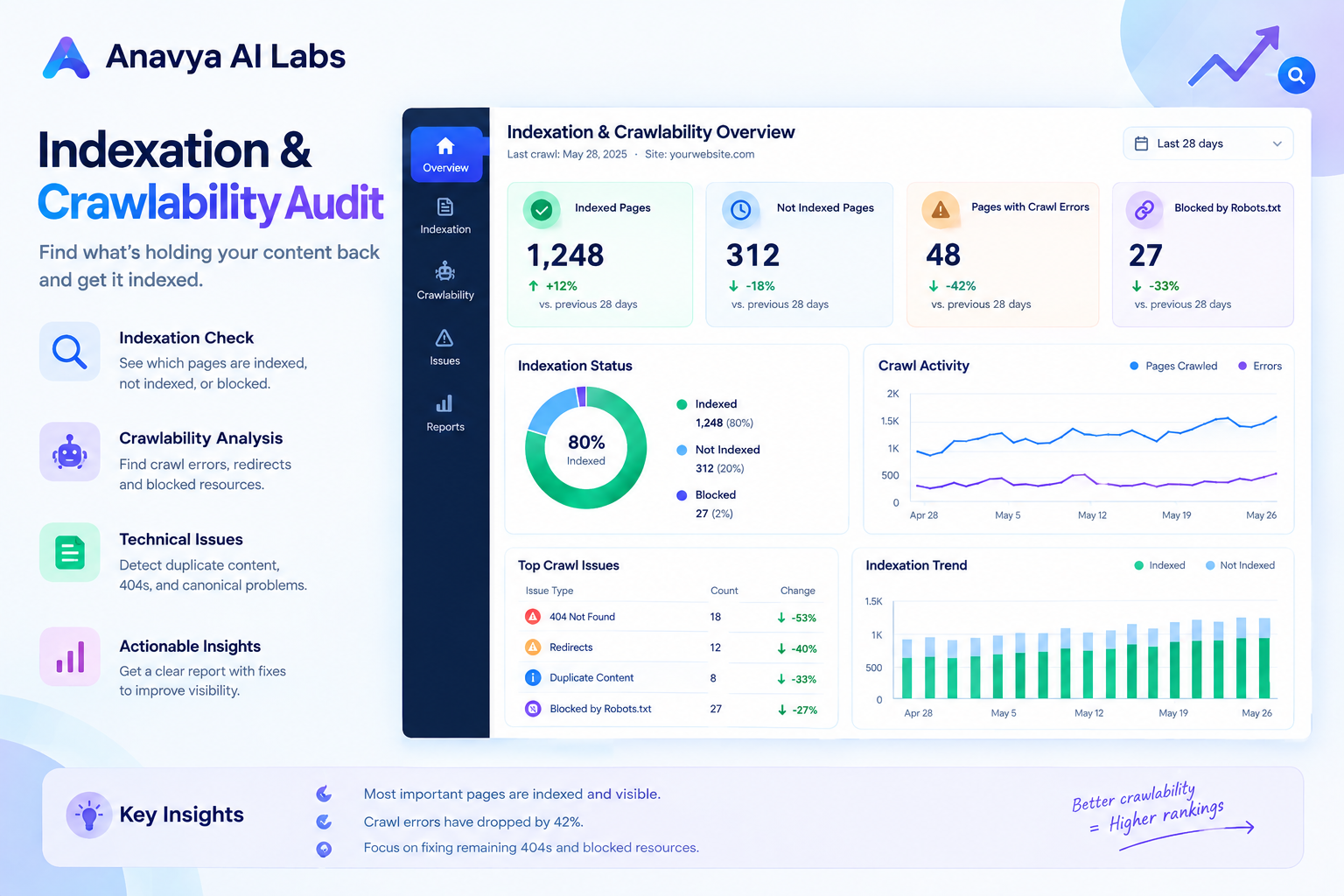Click the light blue Not Indexed legend swatch in Indexation Status
Viewport: 1344px width, 896px height.
pyautogui.click(x=682, y=450)
